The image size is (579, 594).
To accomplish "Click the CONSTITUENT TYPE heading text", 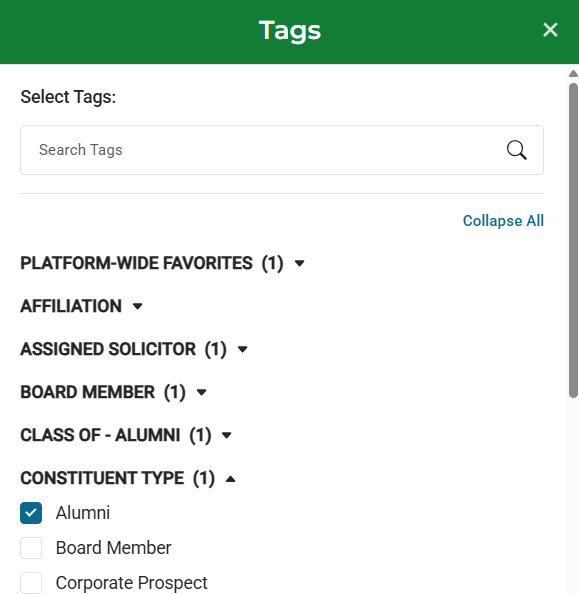I will point(102,478).
